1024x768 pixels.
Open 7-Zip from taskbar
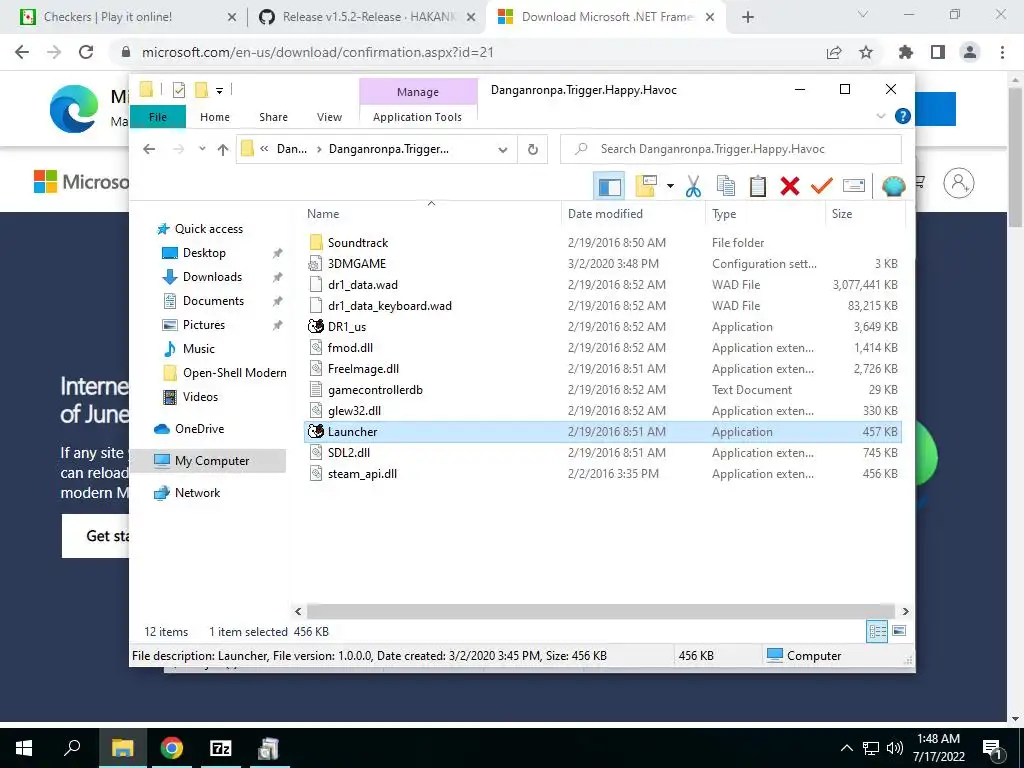[x=221, y=748]
